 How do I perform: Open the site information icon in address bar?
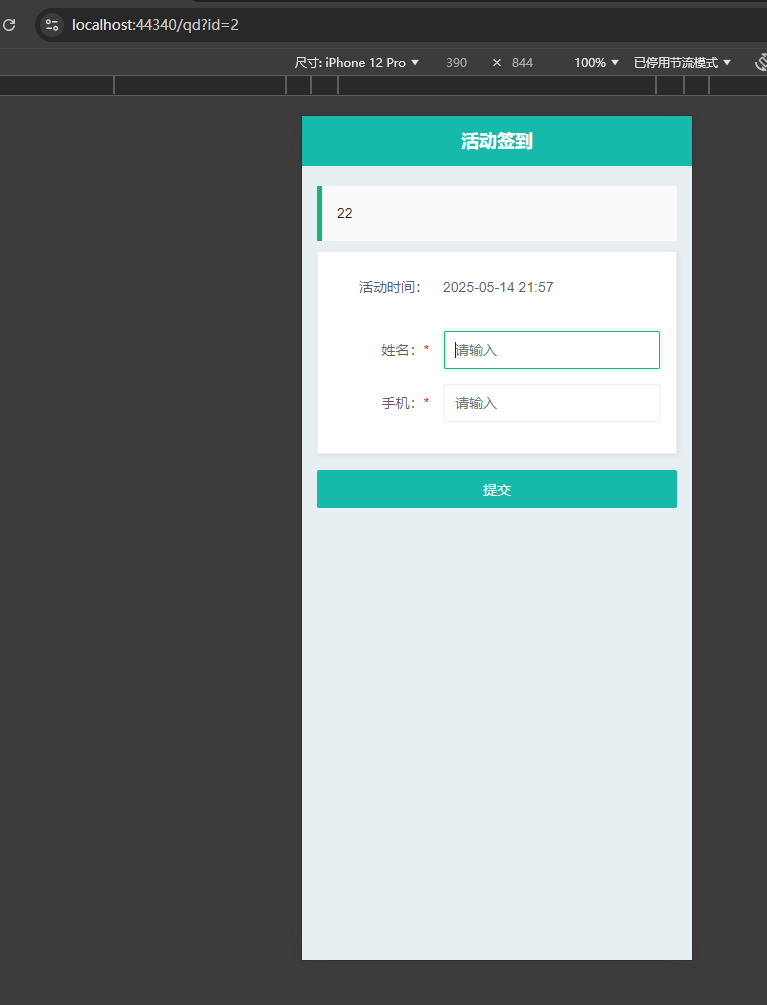[52, 25]
